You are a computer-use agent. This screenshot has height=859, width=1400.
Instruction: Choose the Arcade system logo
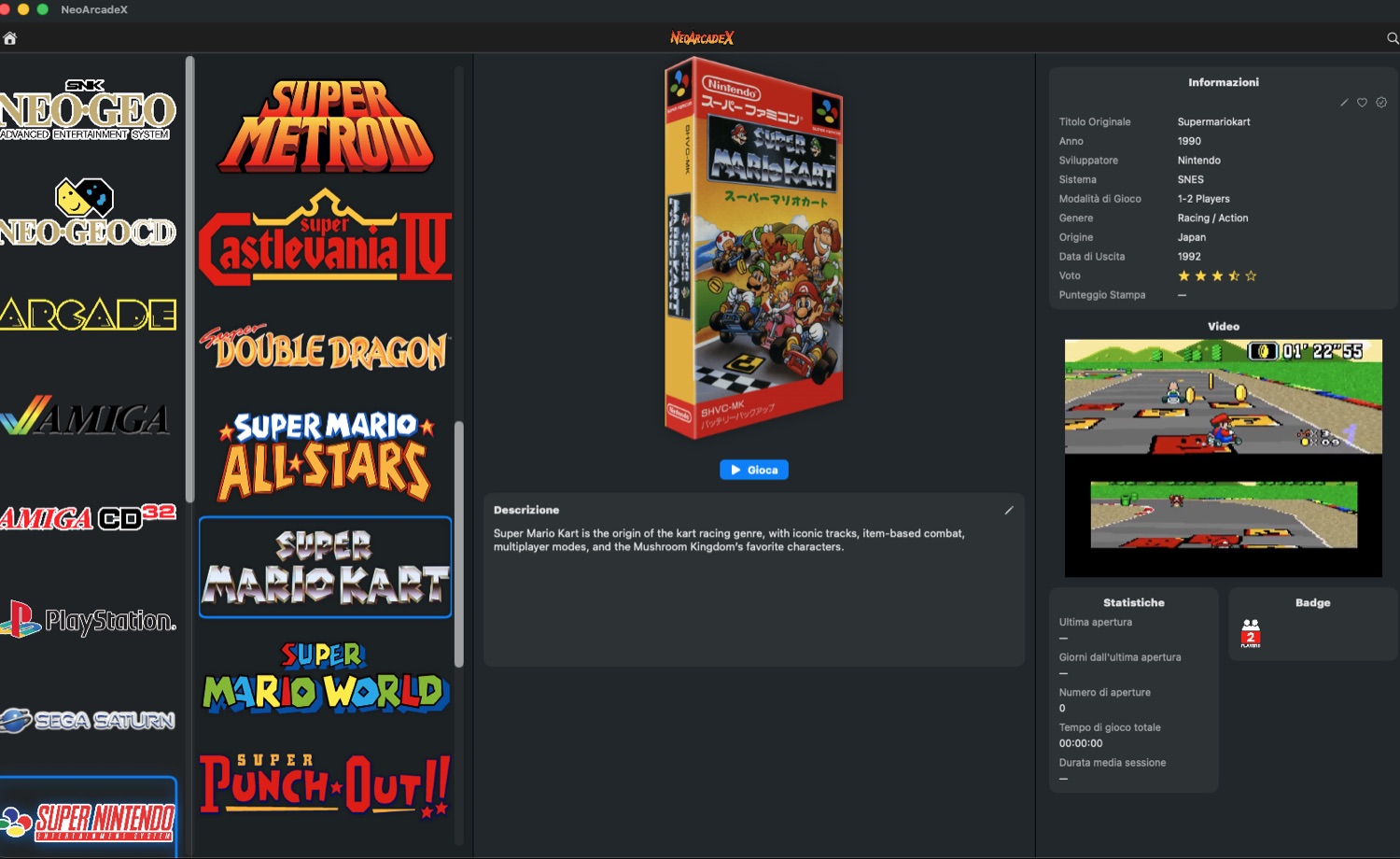(x=88, y=315)
